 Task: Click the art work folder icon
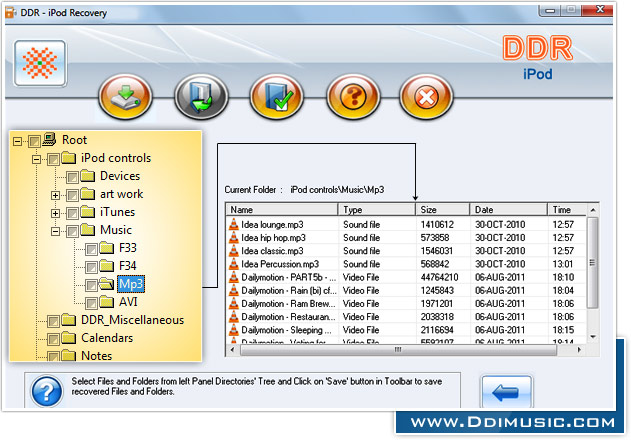click(87, 194)
